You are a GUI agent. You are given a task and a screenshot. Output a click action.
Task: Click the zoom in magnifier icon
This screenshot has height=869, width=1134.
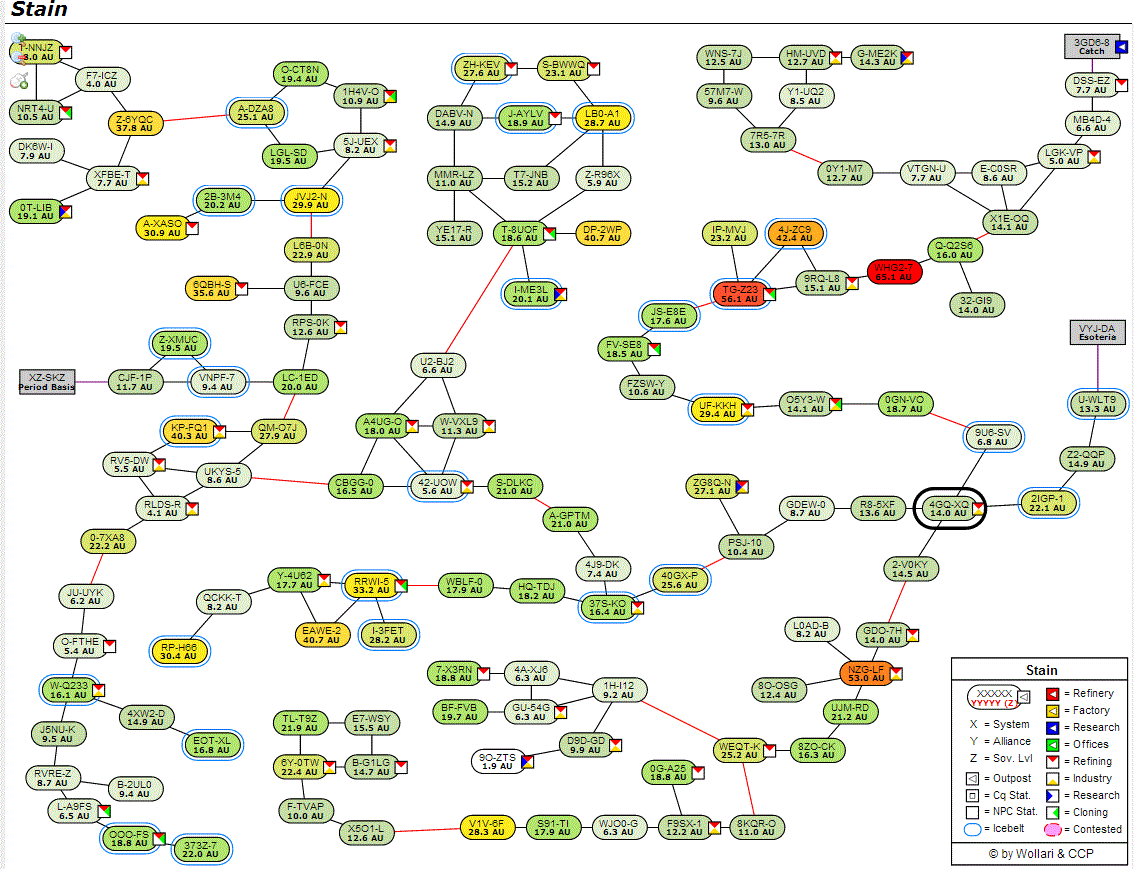click(18, 39)
